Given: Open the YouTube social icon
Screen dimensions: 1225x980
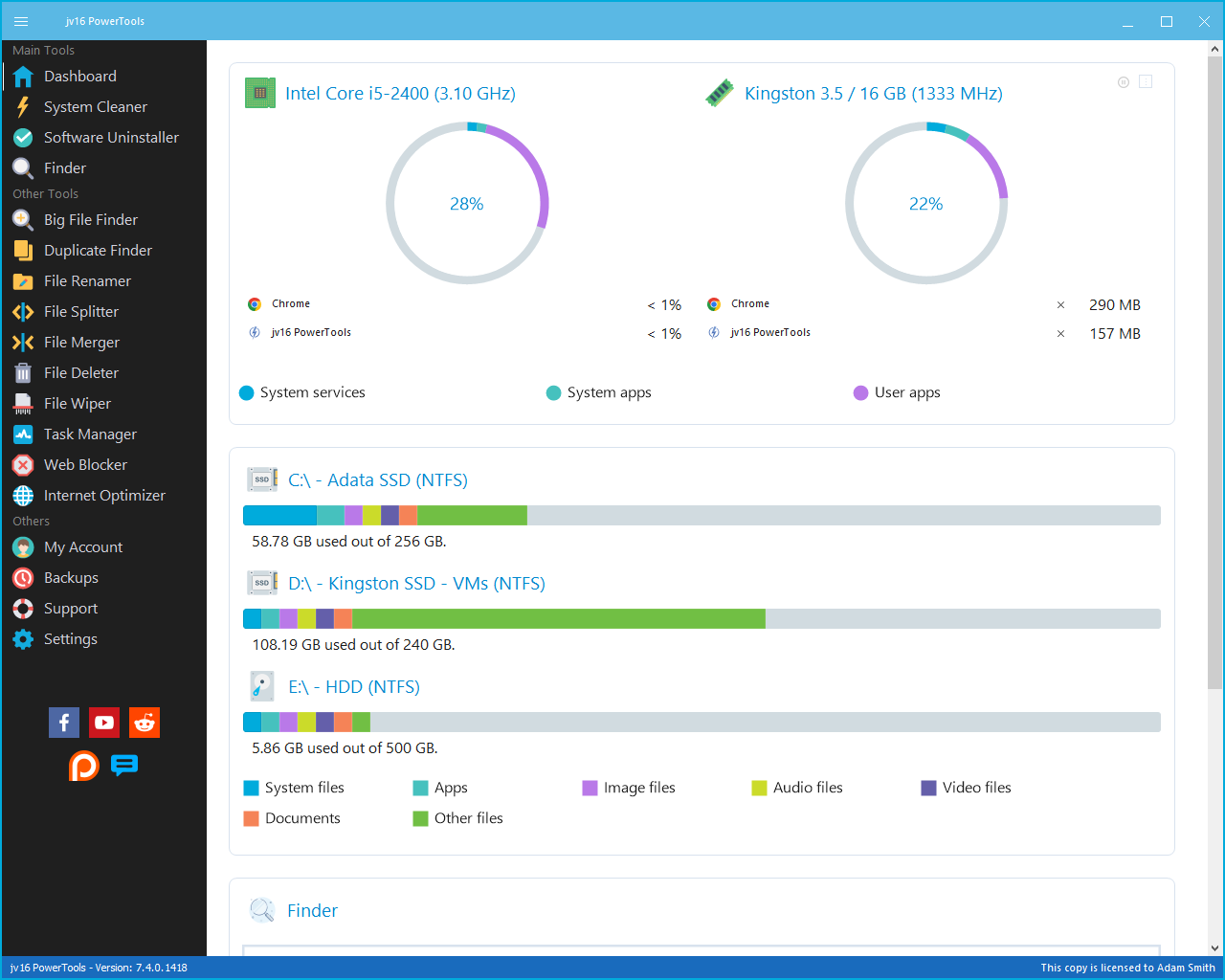Looking at the screenshot, I should pyautogui.click(x=104, y=723).
